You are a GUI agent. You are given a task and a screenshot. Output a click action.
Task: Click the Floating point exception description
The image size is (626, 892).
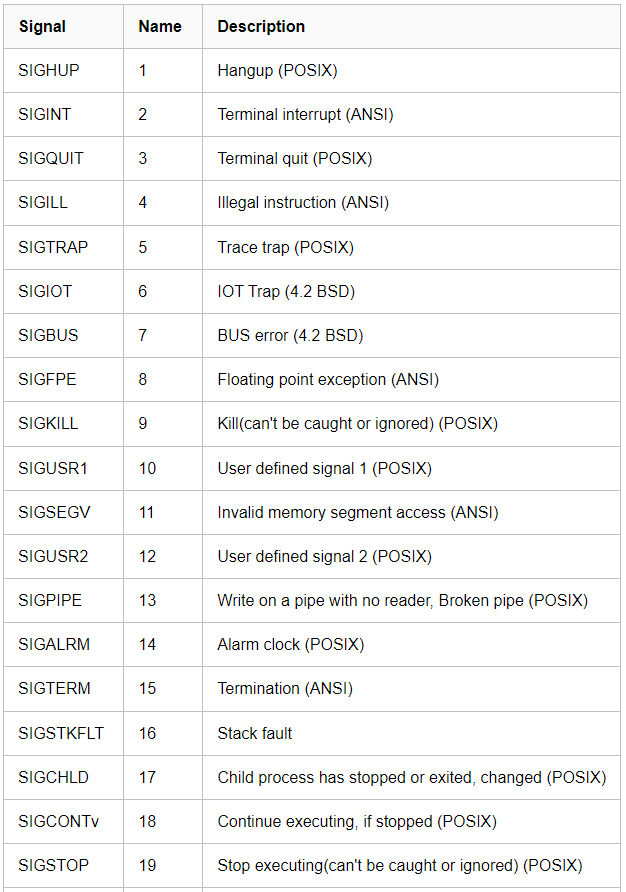coord(328,380)
